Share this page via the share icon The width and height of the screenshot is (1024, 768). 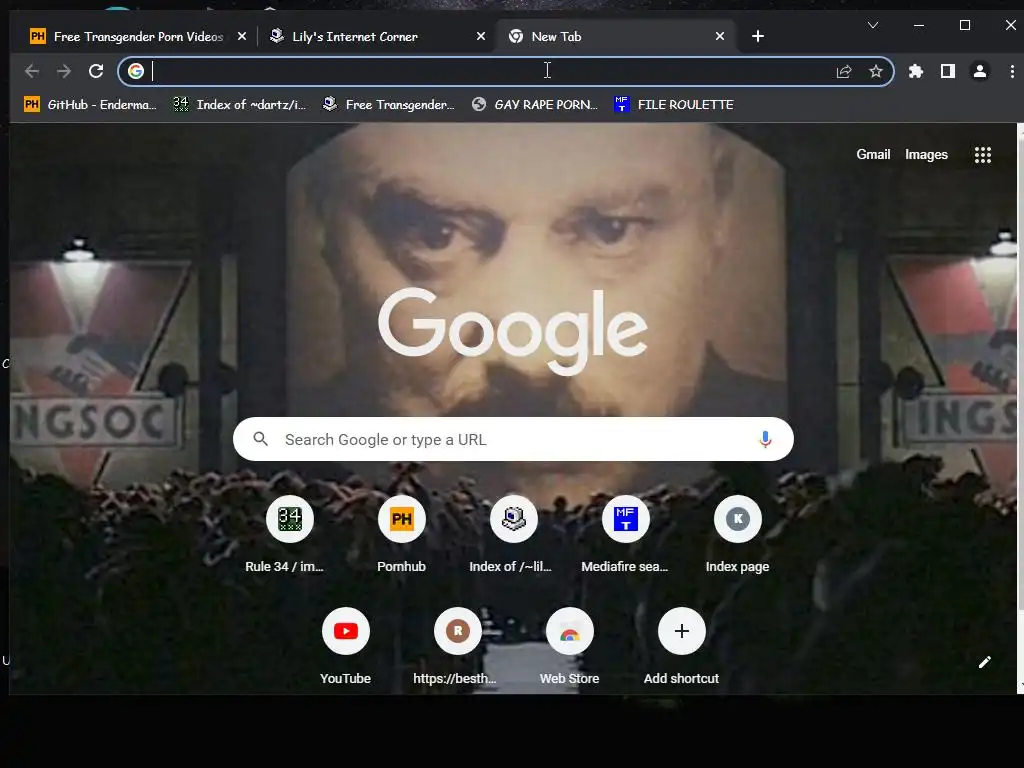(844, 71)
